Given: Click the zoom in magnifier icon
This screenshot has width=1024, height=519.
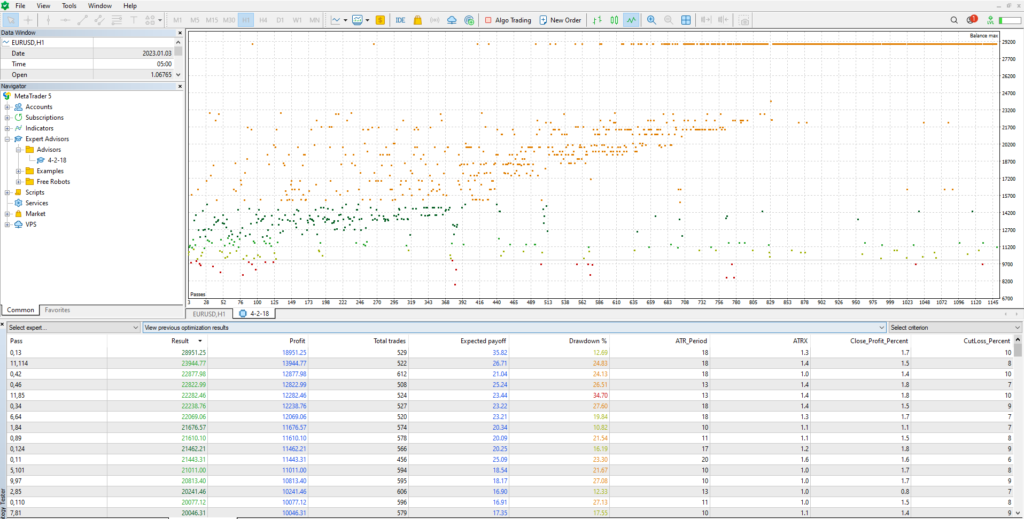Looking at the screenshot, I should tap(652, 19).
